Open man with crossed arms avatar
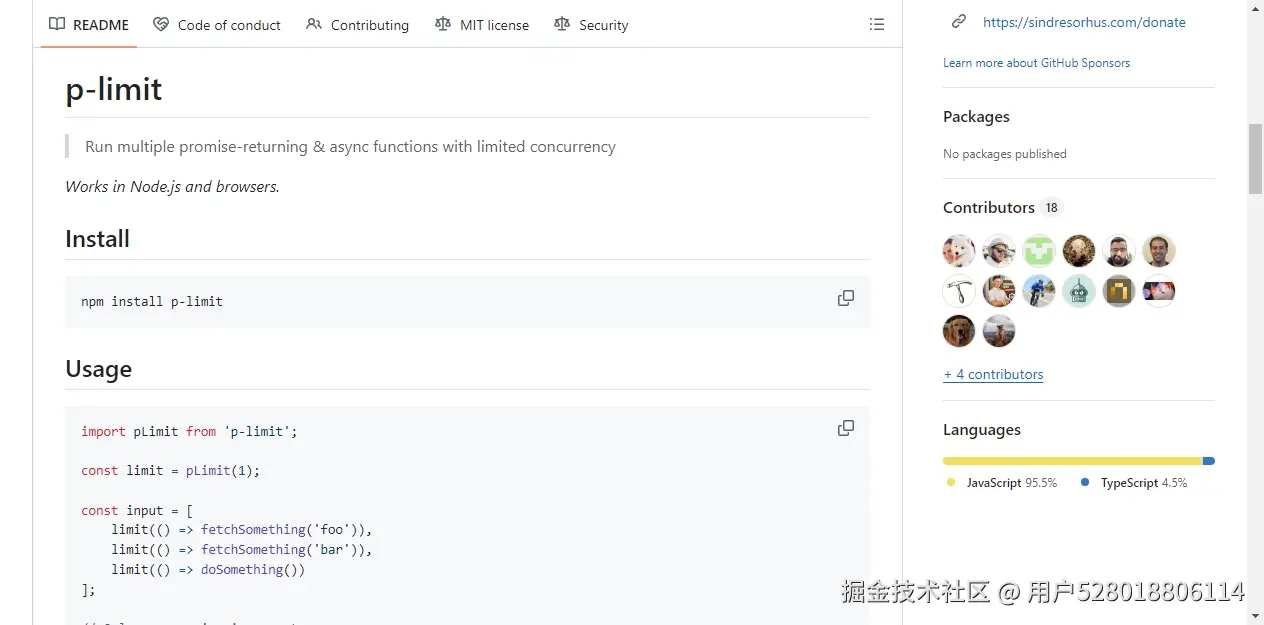The image size is (1264, 625). 999,291
